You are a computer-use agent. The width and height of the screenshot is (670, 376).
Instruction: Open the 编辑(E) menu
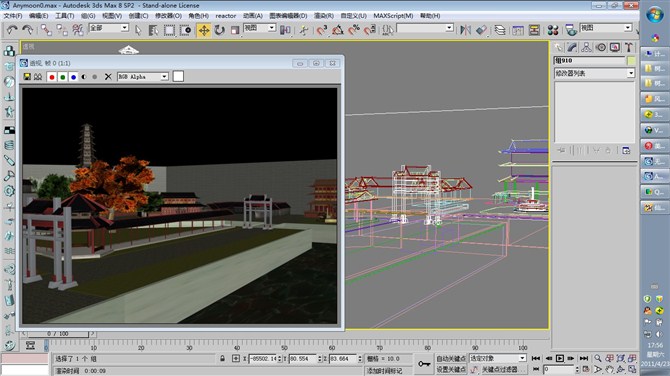pos(39,16)
